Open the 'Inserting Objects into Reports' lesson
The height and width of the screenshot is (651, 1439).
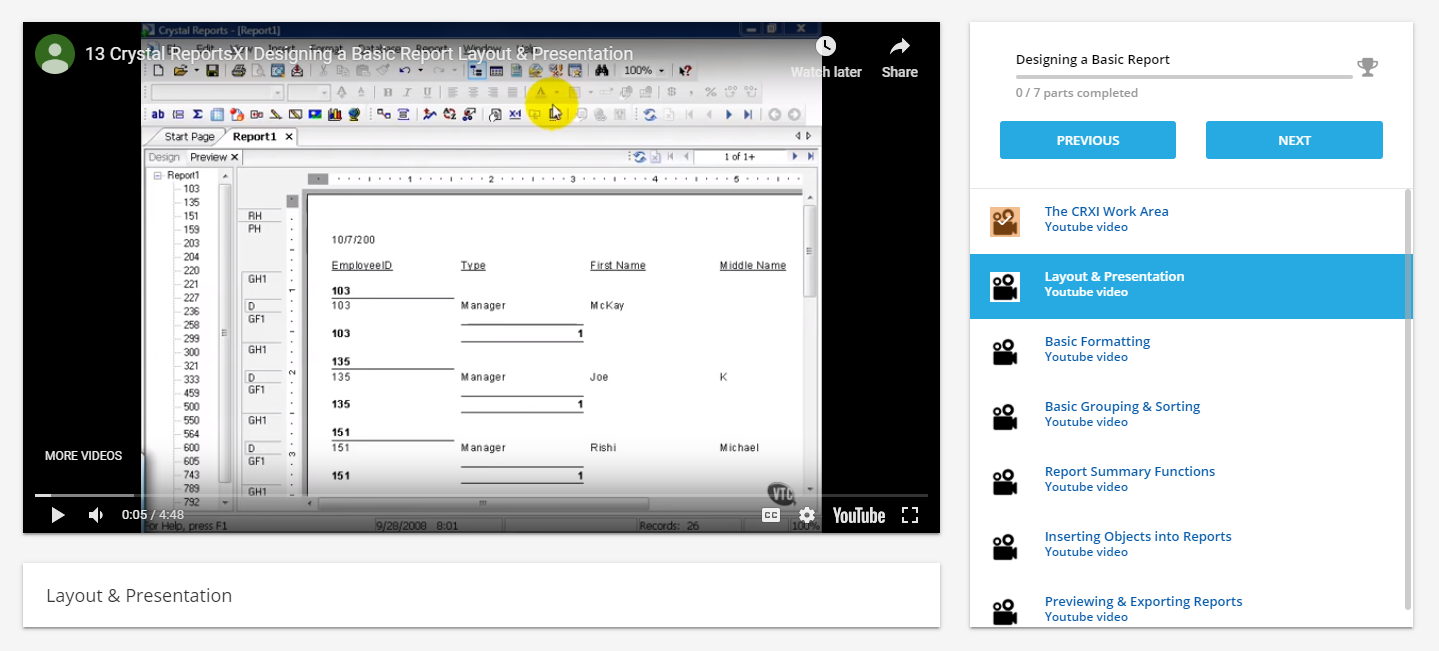pos(1138,536)
